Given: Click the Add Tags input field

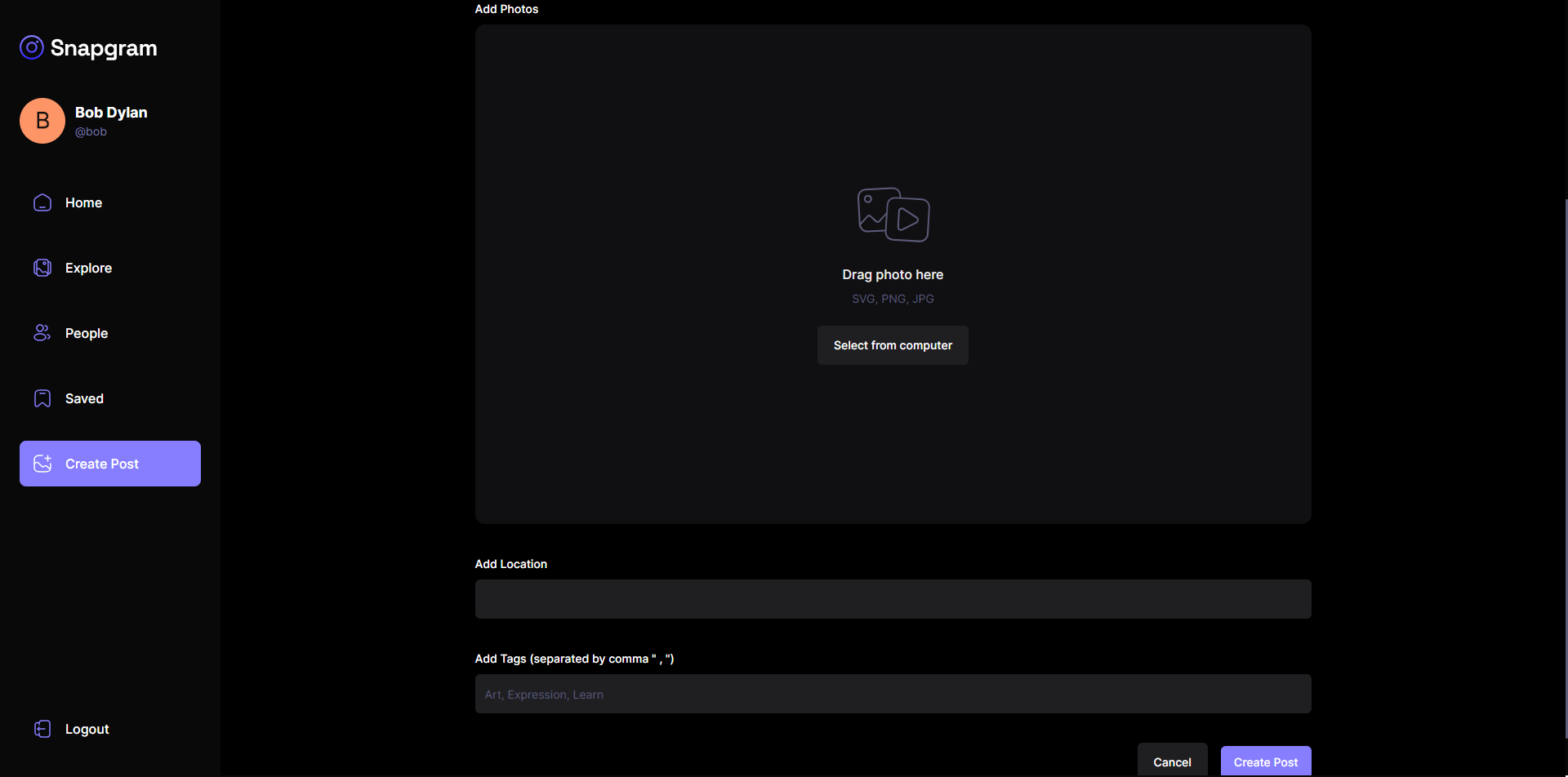Looking at the screenshot, I should 893,694.
